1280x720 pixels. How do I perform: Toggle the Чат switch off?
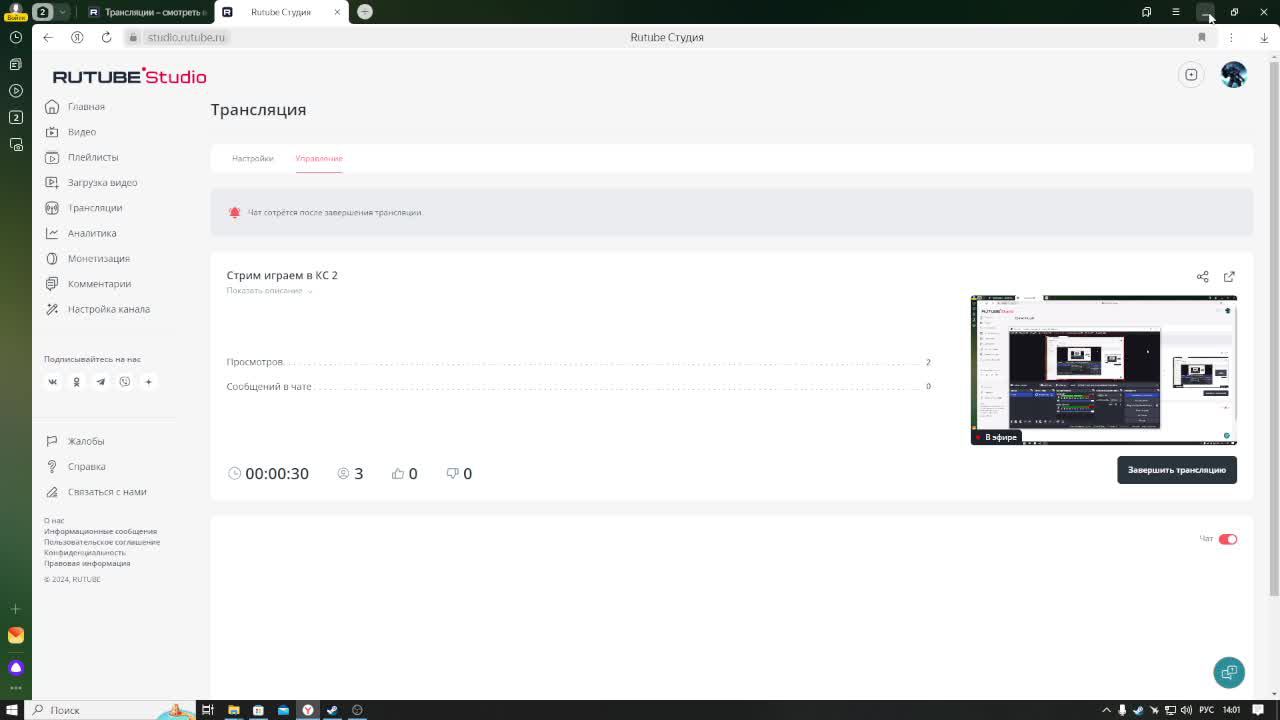1228,539
